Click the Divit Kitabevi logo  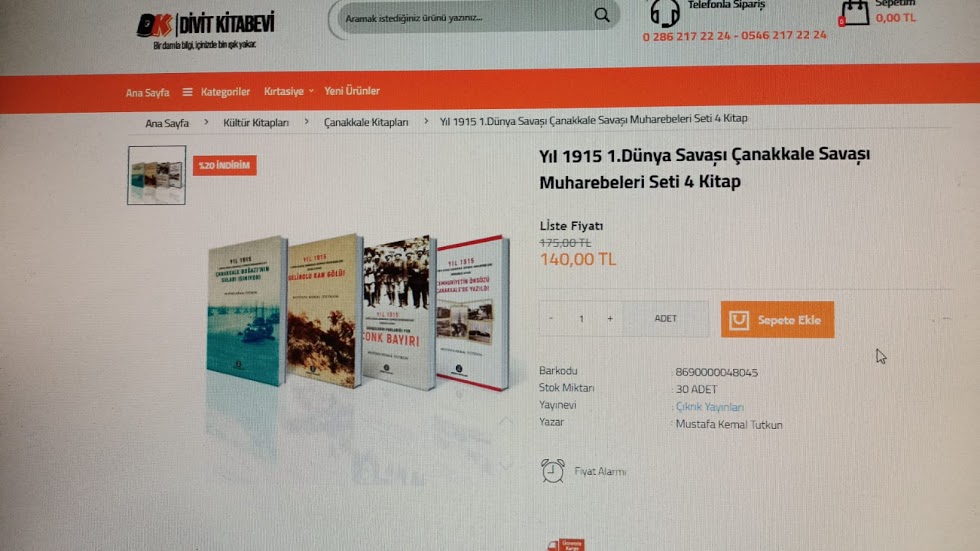[206, 30]
